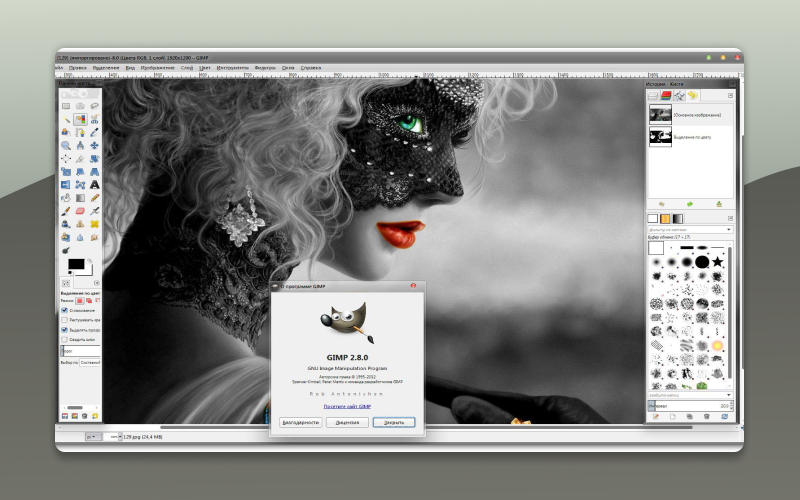Open the Select menu (Выделение)

106,67
